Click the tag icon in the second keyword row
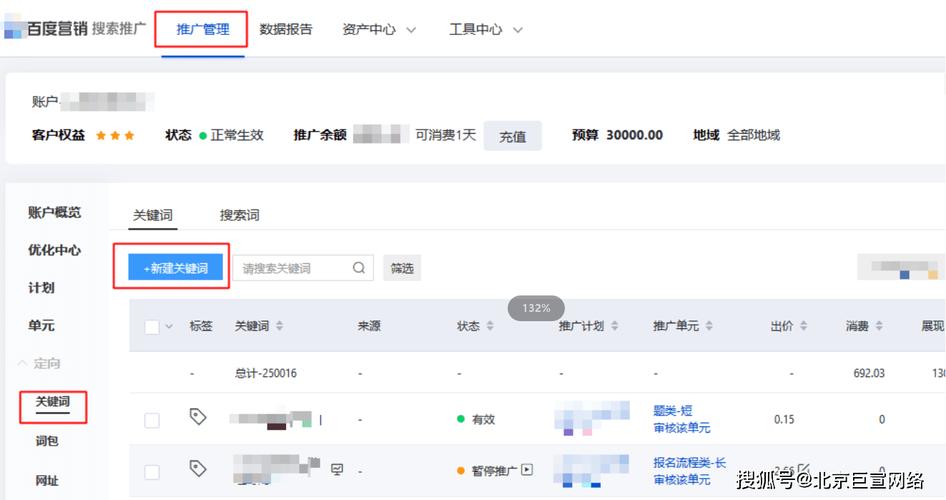This screenshot has width=946, height=500. click(198, 468)
